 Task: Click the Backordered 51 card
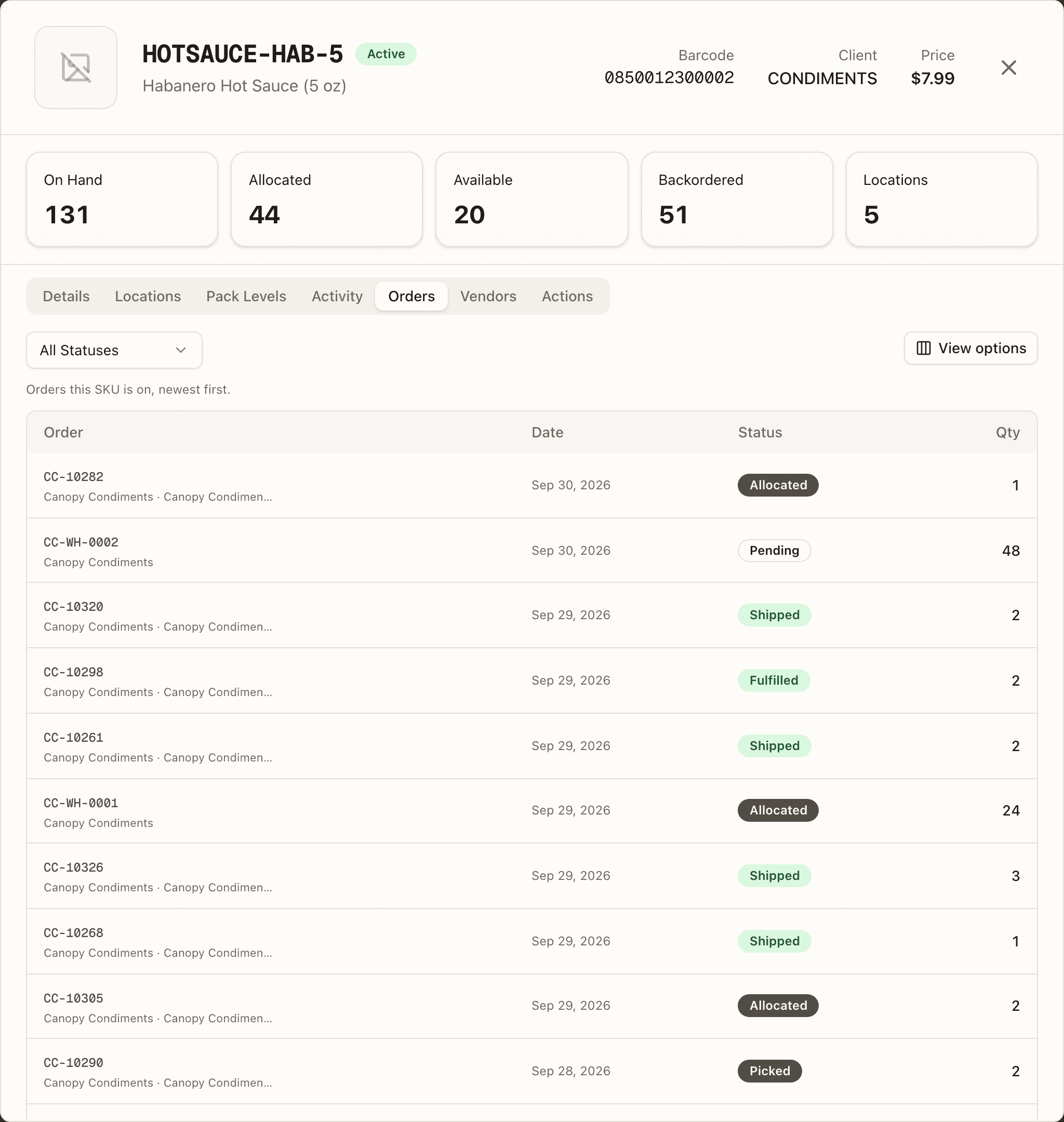click(737, 199)
